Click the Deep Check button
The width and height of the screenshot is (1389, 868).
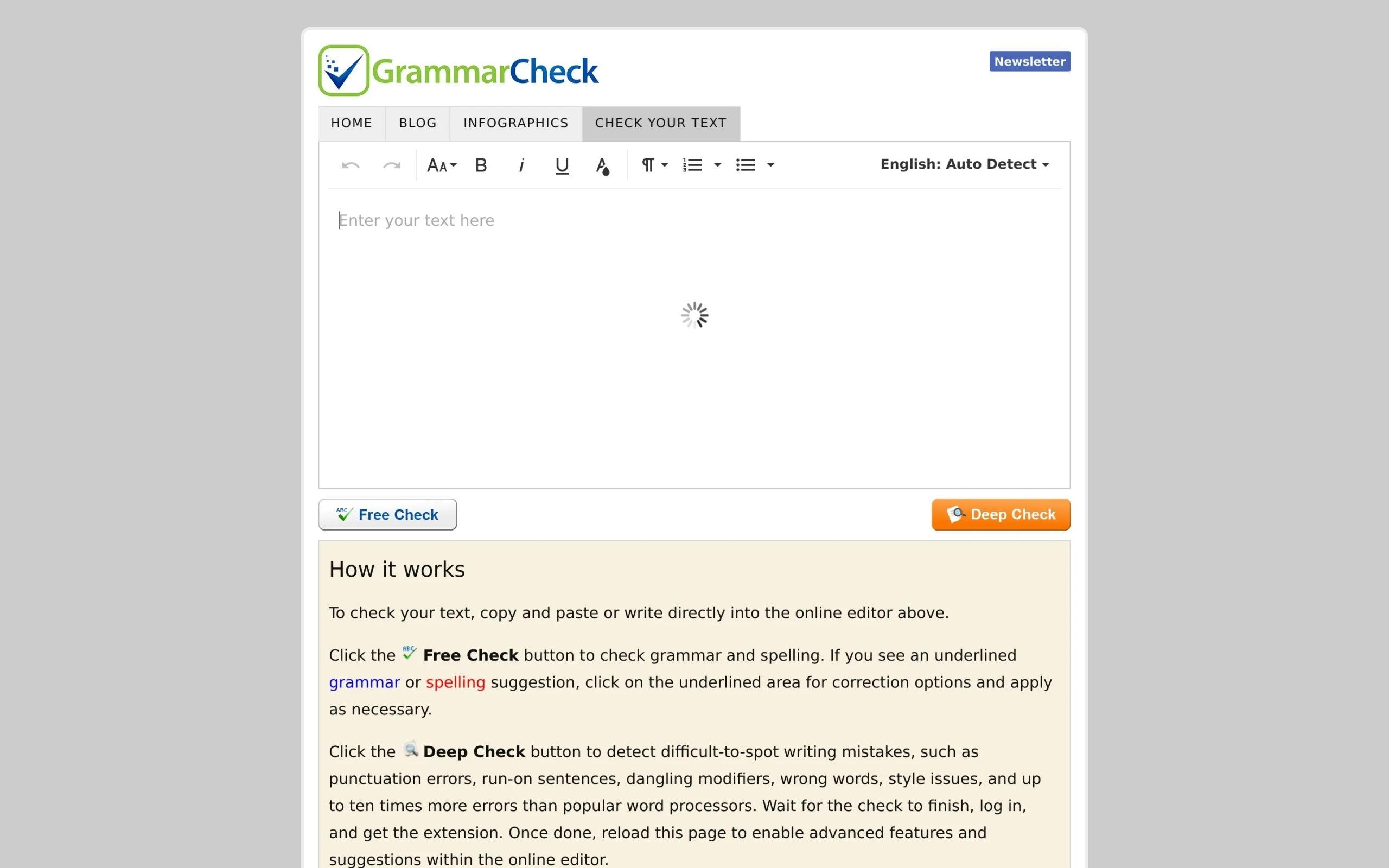(x=1000, y=514)
